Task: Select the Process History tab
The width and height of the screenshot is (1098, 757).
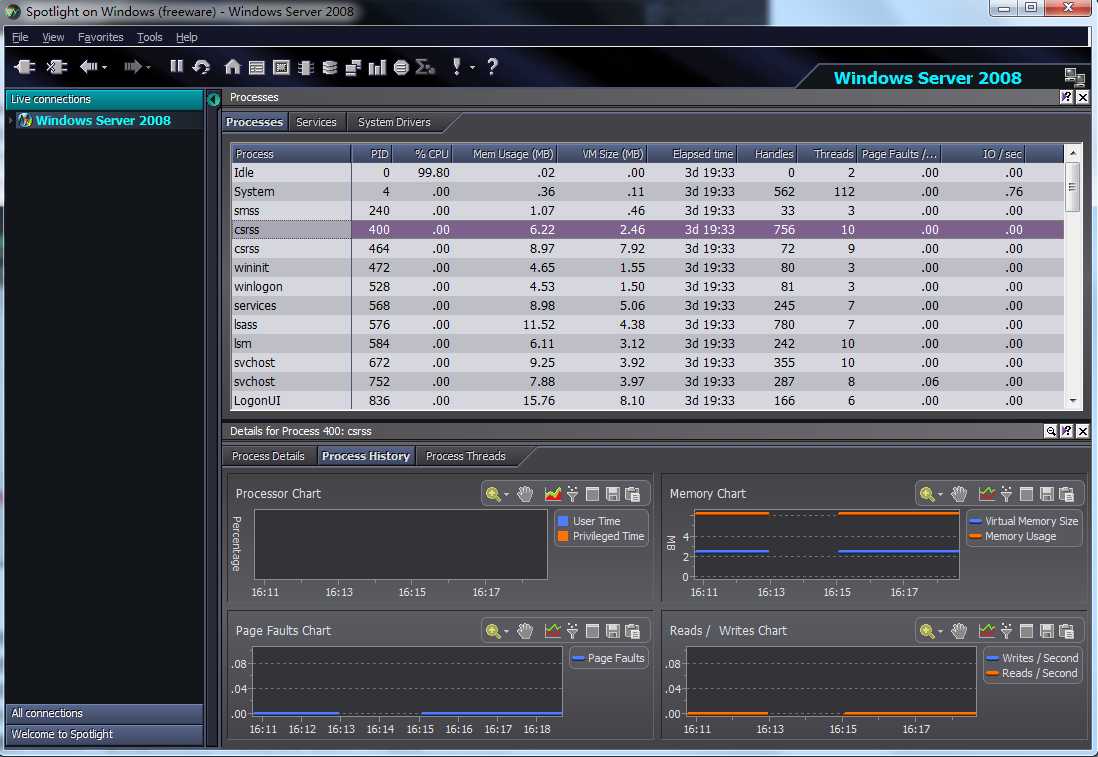Action: (x=366, y=456)
